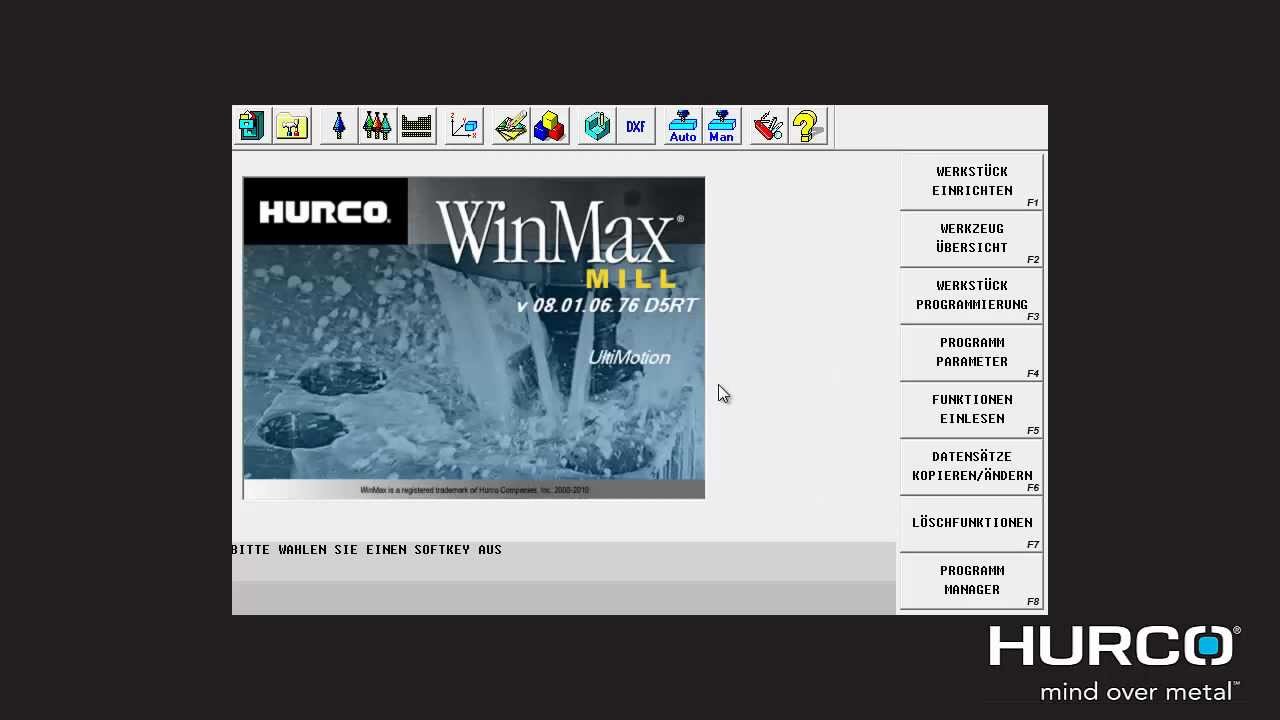The width and height of the screenshot is (1280, 720).
Task: Click the tool magazine rack icon
Action: pyautogui.click(x=416, y=126)
